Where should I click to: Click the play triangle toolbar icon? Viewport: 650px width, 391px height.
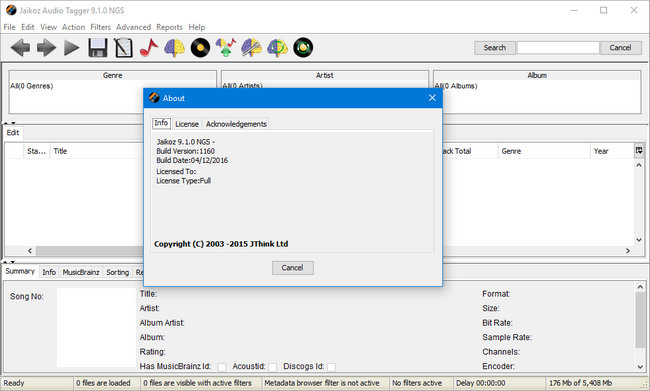click(71, 48)
